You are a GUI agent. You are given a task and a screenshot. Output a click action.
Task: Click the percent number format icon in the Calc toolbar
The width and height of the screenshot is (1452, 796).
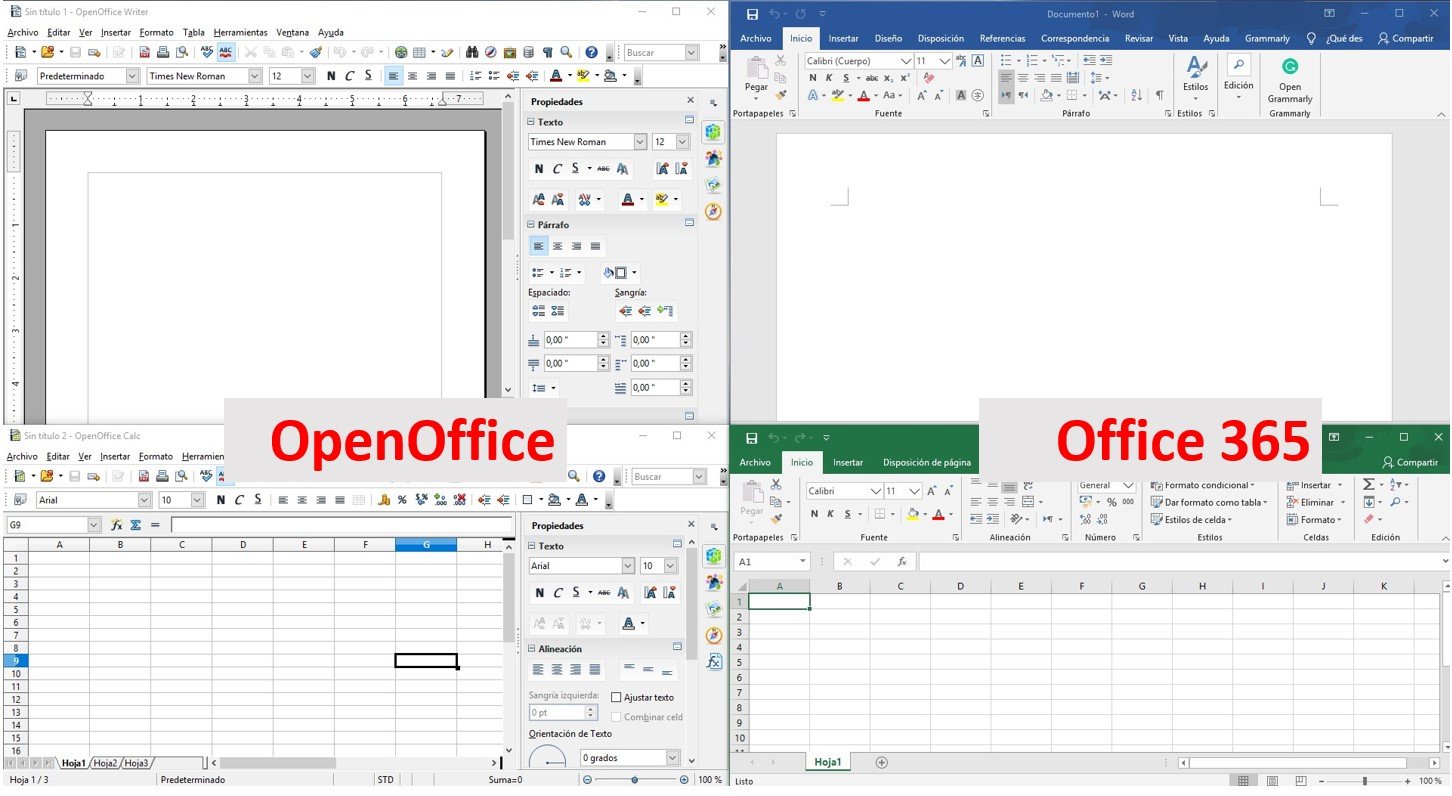pos(402,500)
